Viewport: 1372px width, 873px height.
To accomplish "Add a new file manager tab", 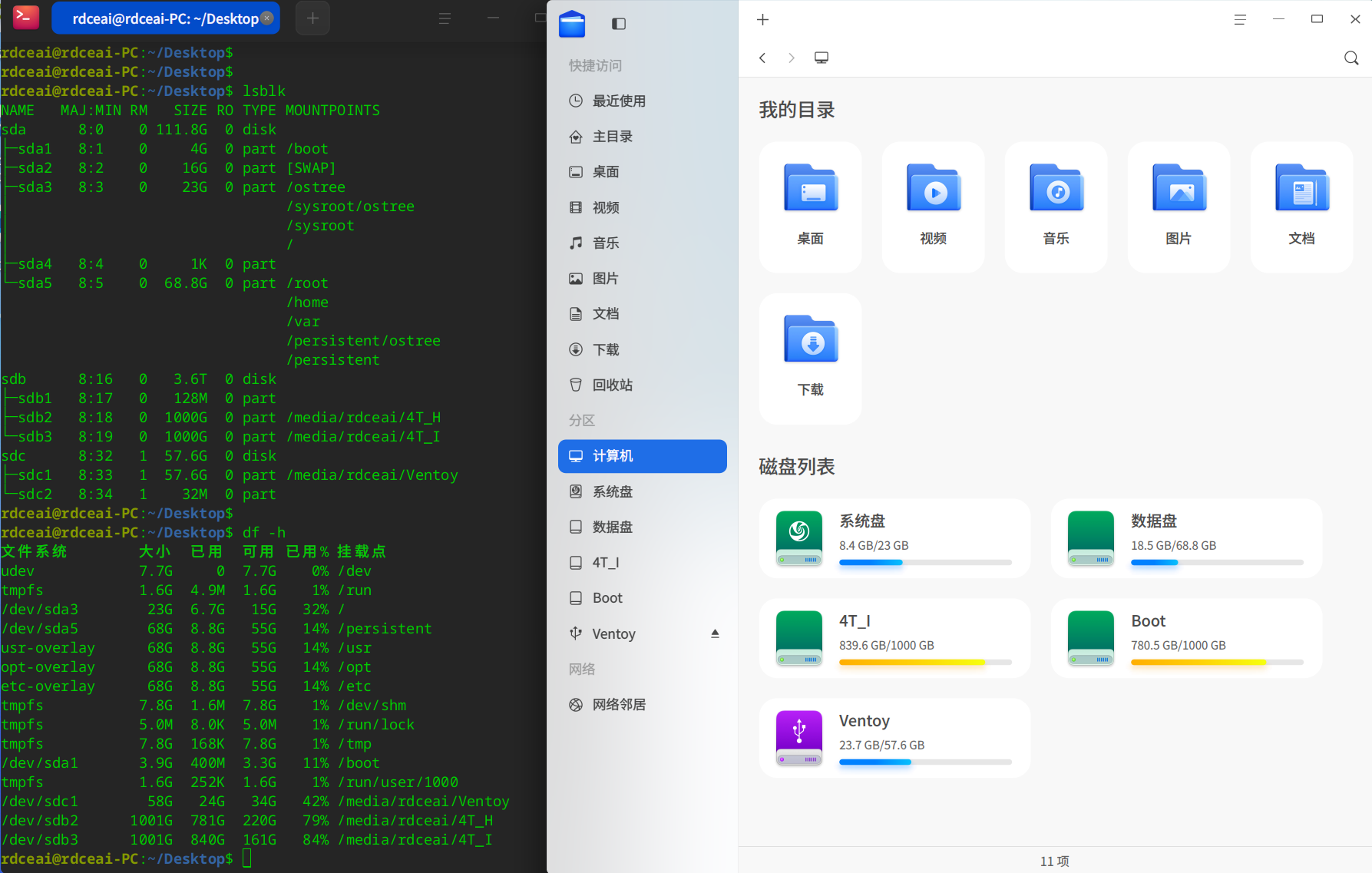I will pyautogui.click(x=762, y=20).
